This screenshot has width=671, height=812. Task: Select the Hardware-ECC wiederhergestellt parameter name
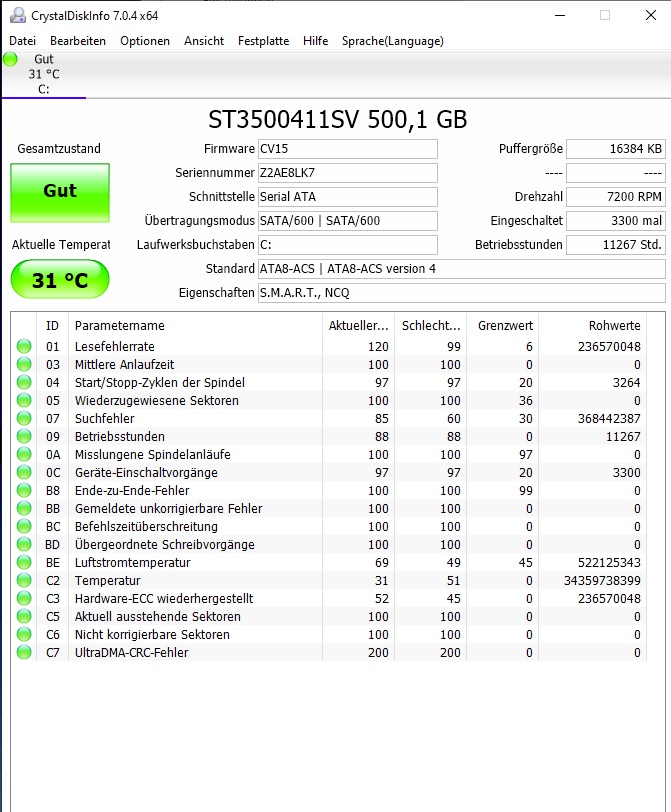(164, 599)
